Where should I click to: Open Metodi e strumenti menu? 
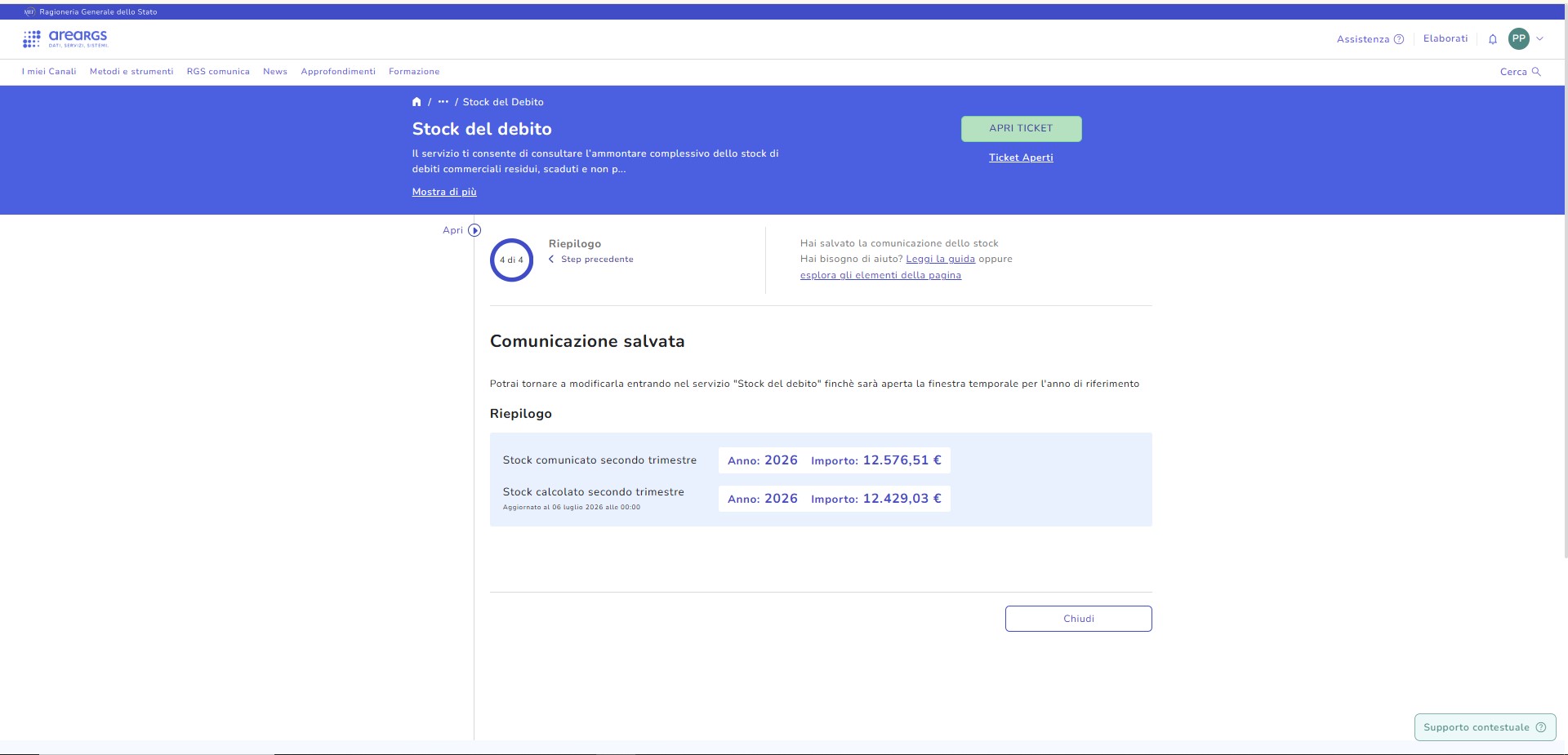point(131,72)
